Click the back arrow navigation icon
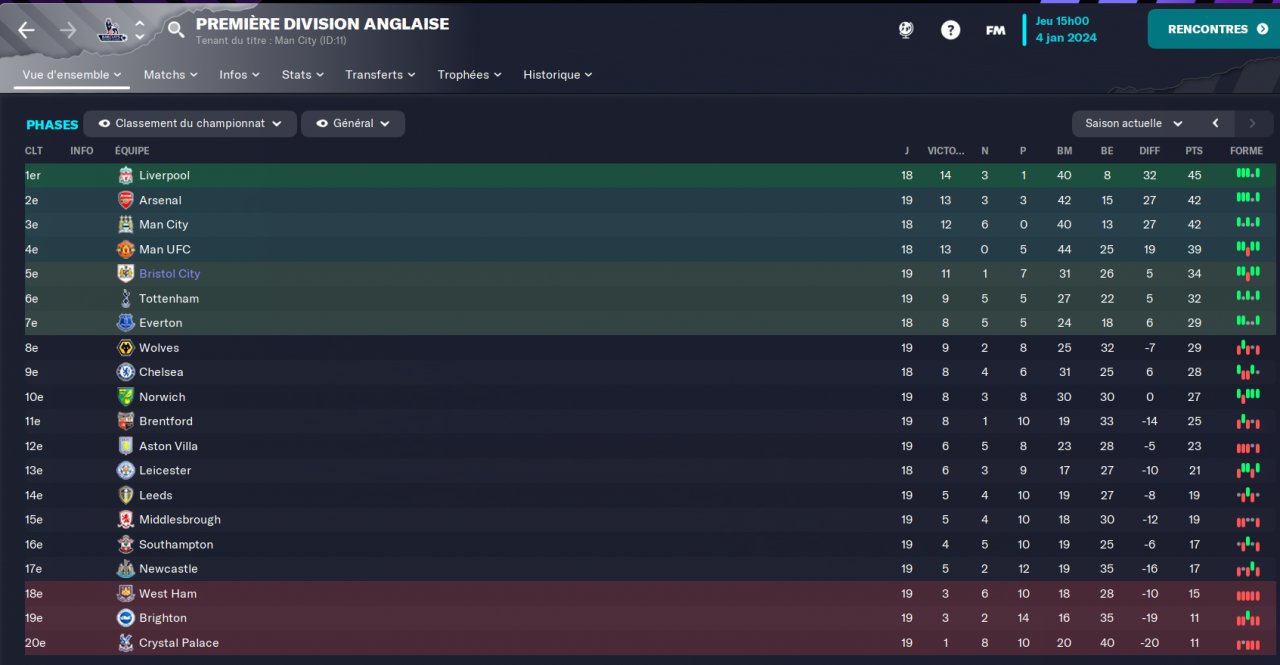This screenshot has height=665, width=1280. (26, 30)
